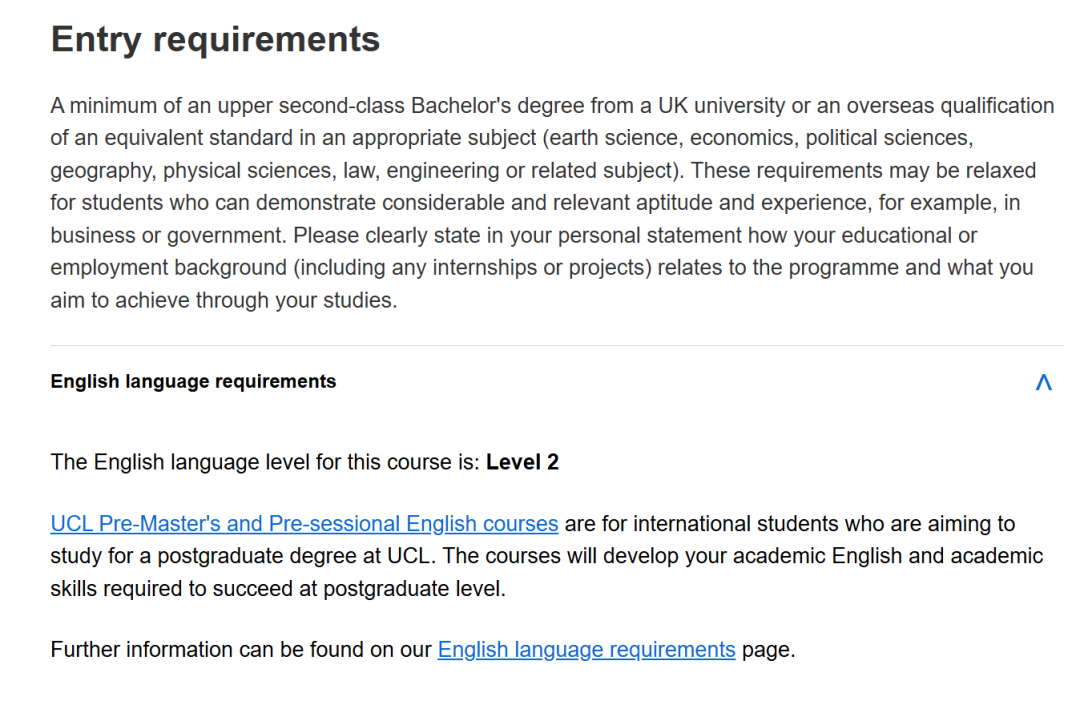Image resolution: width=1080 pixels, height=713 pixels.
Task: Click the phrase 'overseas qualification' in first line
Action: click(950, 106)
